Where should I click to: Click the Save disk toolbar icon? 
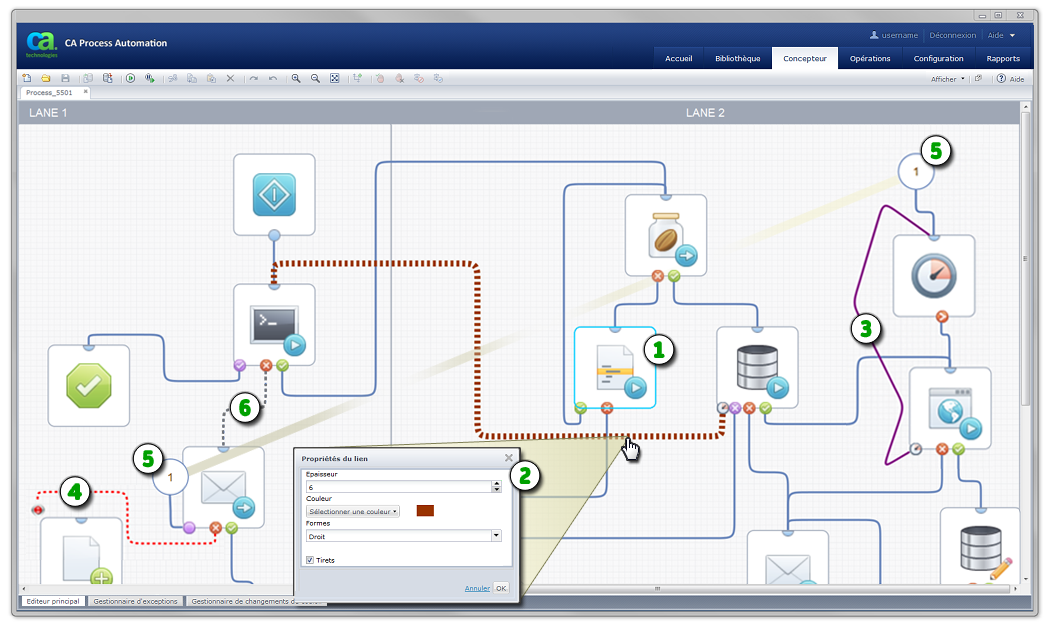[65, 78]
